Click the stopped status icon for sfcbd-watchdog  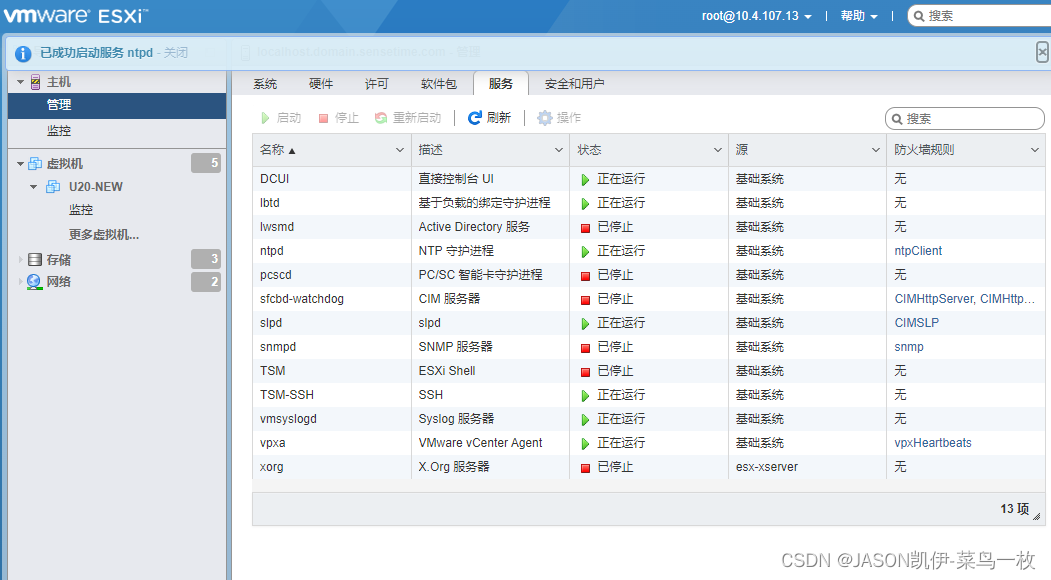tap(585, 300)
